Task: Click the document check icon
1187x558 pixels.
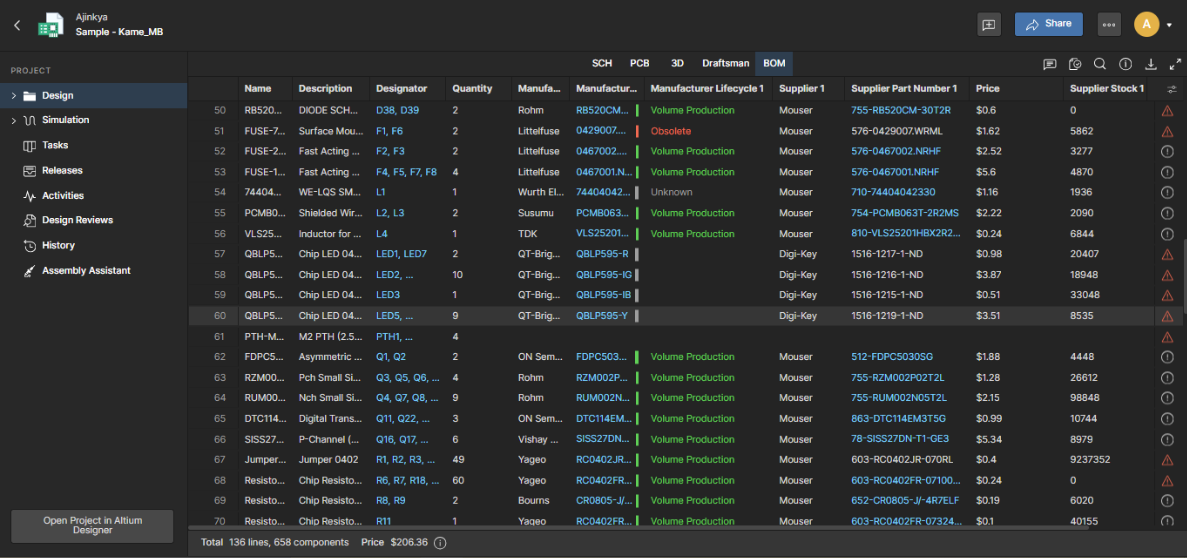Action: click(1075, 64)
